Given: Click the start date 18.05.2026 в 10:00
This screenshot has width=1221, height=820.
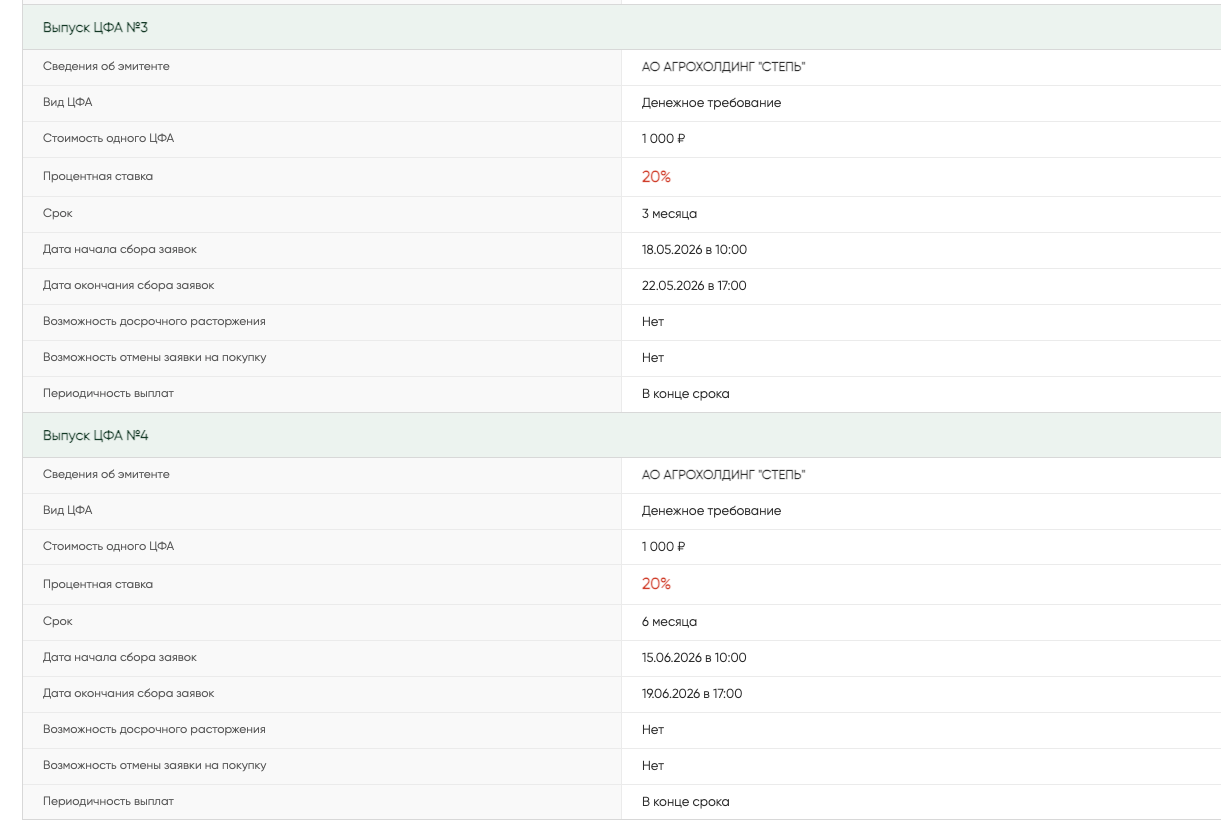Looking at the screenshot, I should tap(694, 250).
